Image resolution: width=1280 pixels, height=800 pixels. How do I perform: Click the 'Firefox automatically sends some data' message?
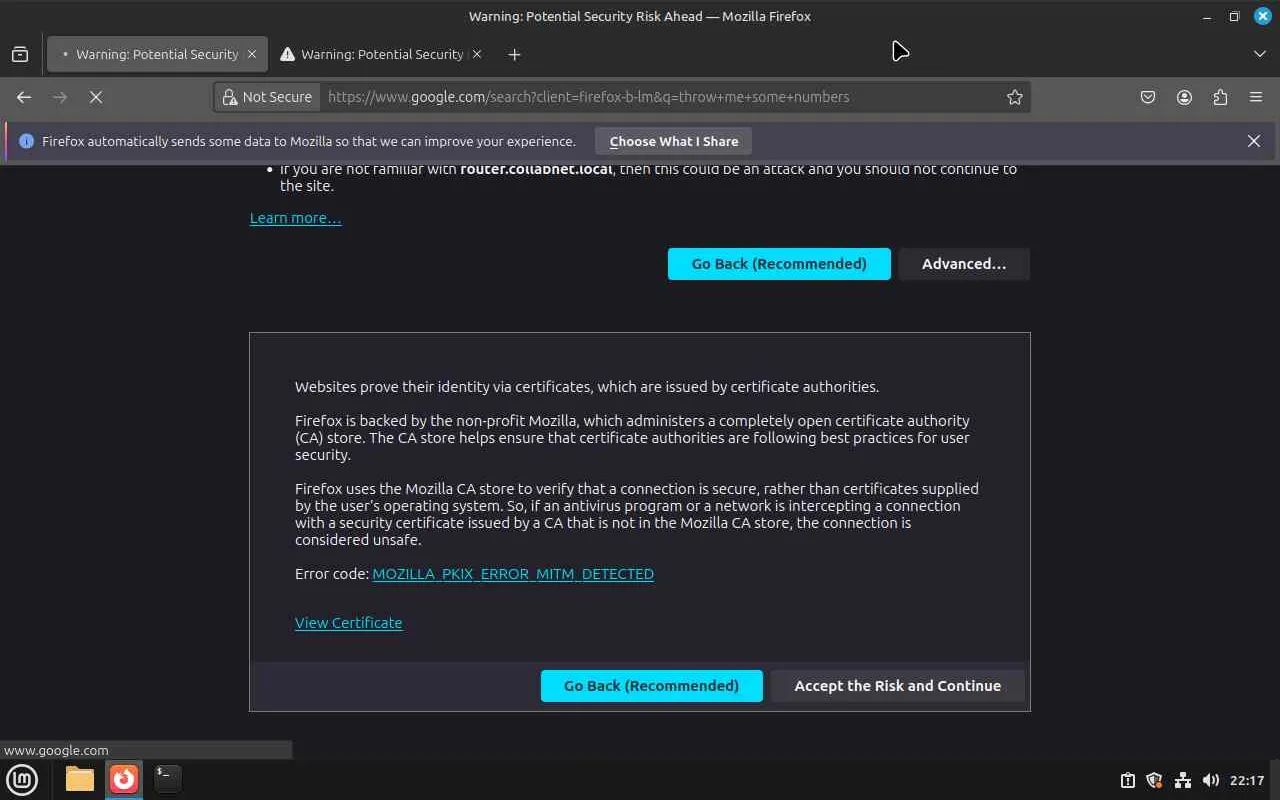[x=309, y=141]
